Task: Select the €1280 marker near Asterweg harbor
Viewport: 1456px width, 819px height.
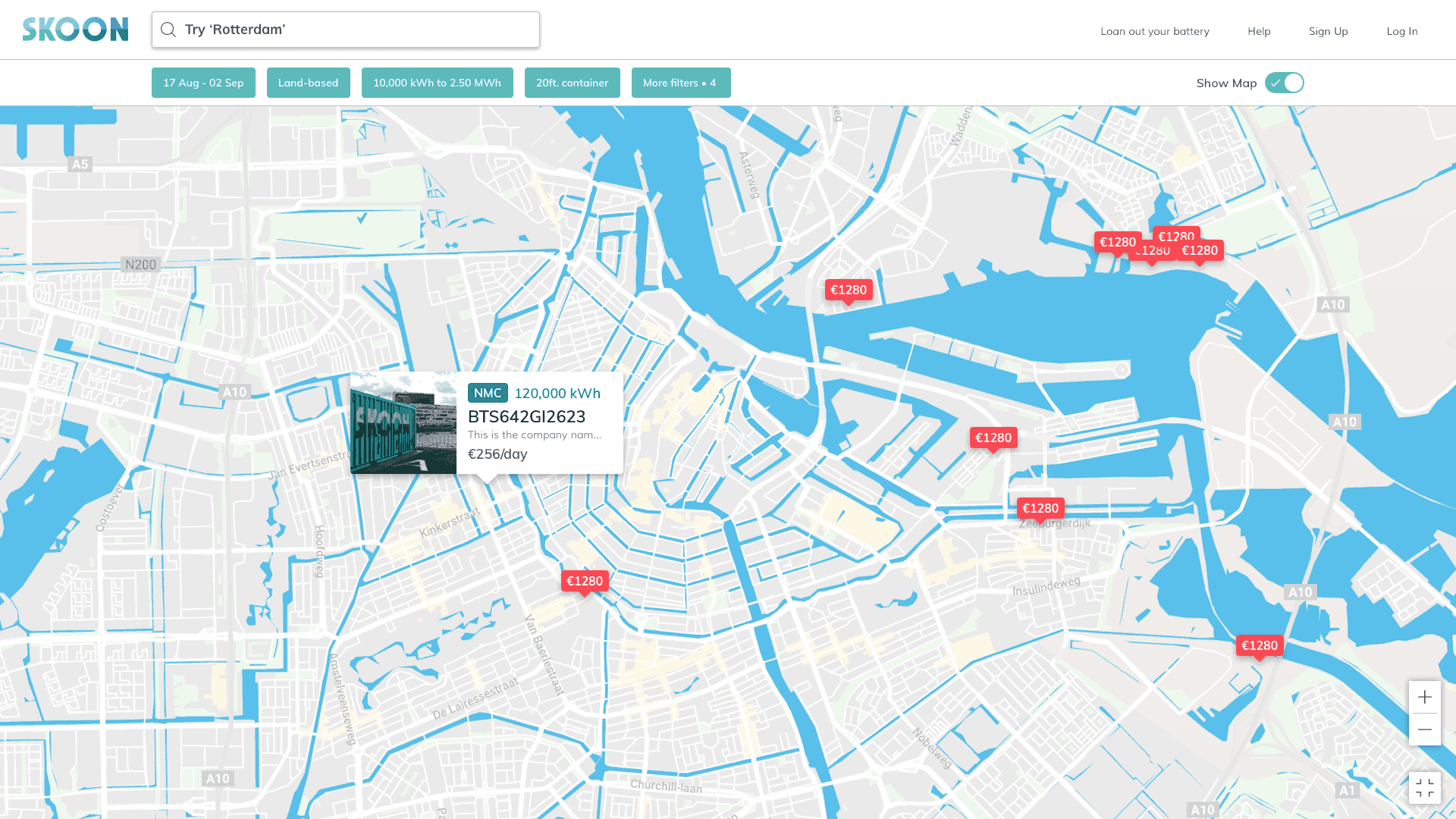Action: tap(849, 290)
